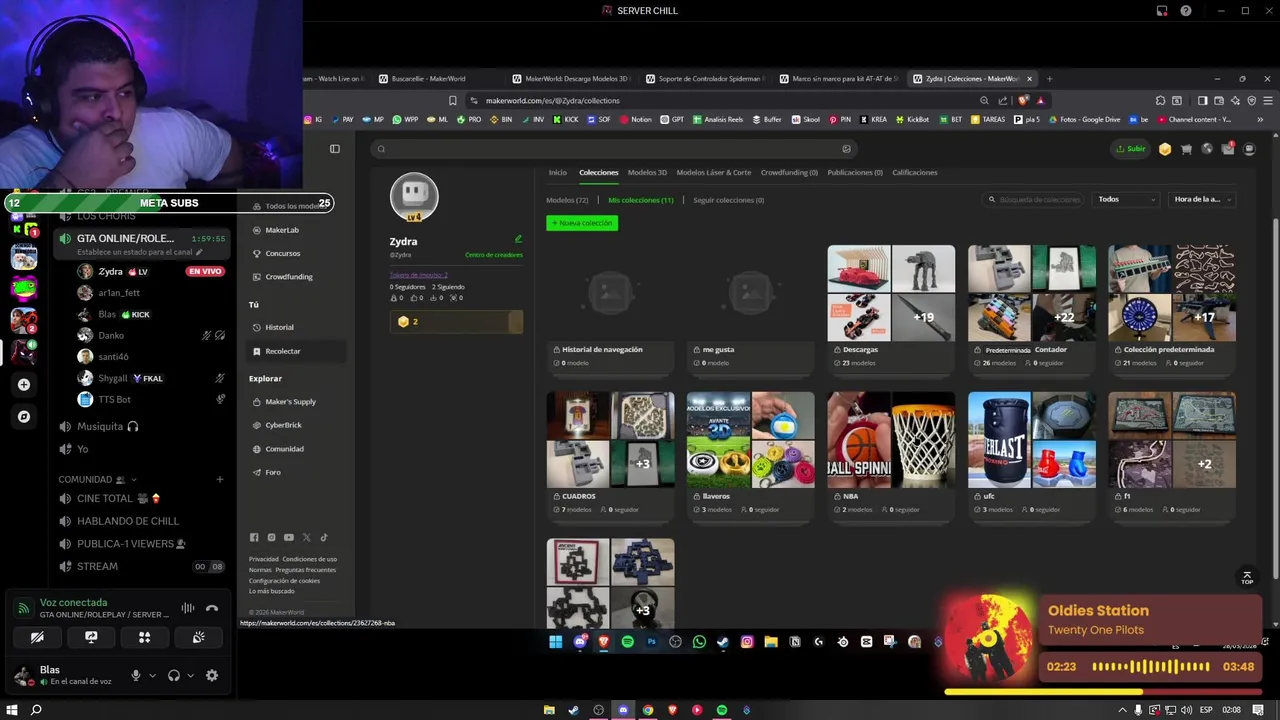Open the ufc collection thumbnail
1280x720 pixels.
(1031, 440)
